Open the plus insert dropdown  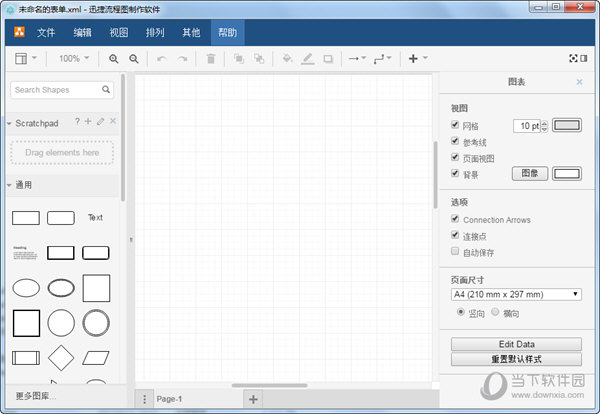(418, 59)
